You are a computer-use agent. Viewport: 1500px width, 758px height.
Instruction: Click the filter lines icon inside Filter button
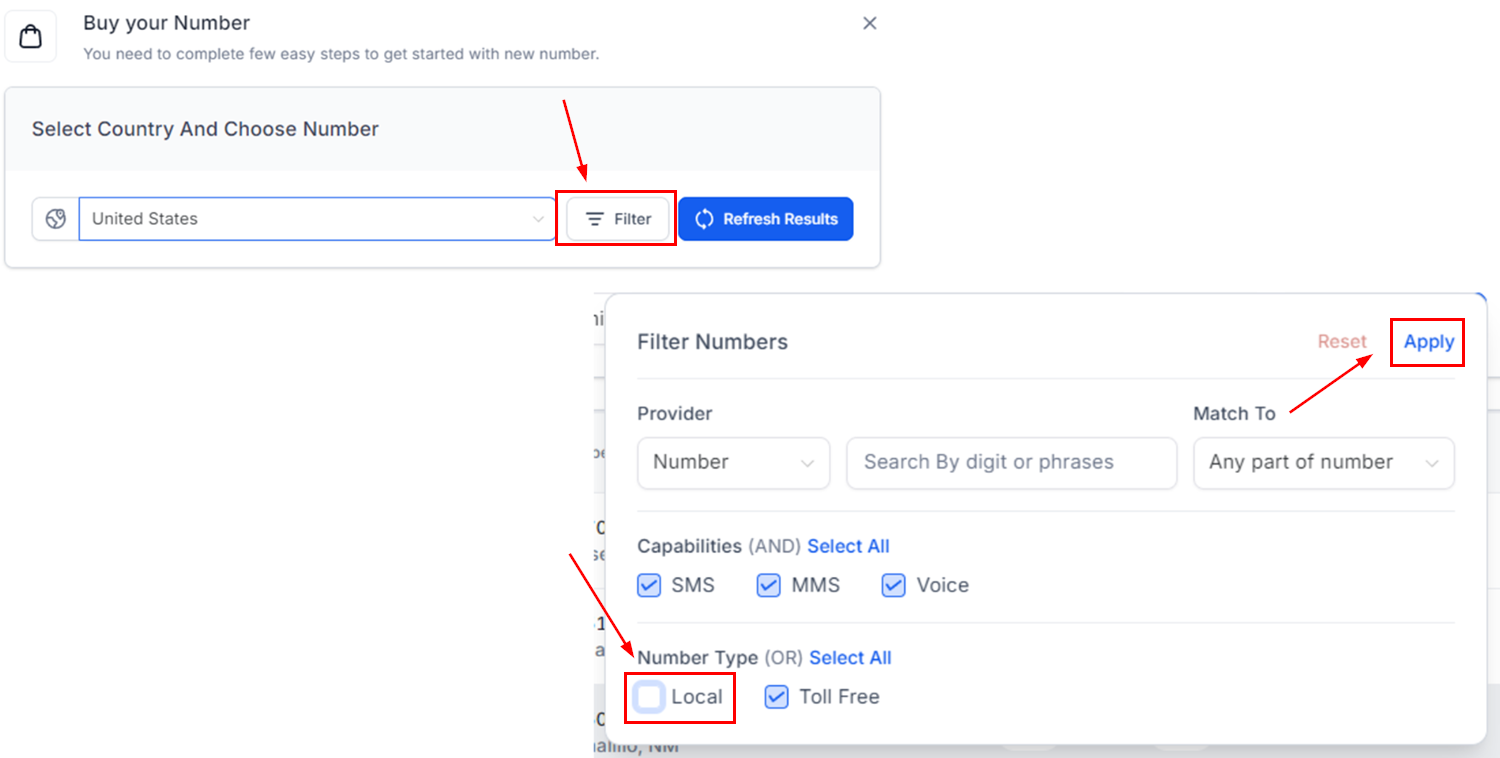(x=595, y=219)
